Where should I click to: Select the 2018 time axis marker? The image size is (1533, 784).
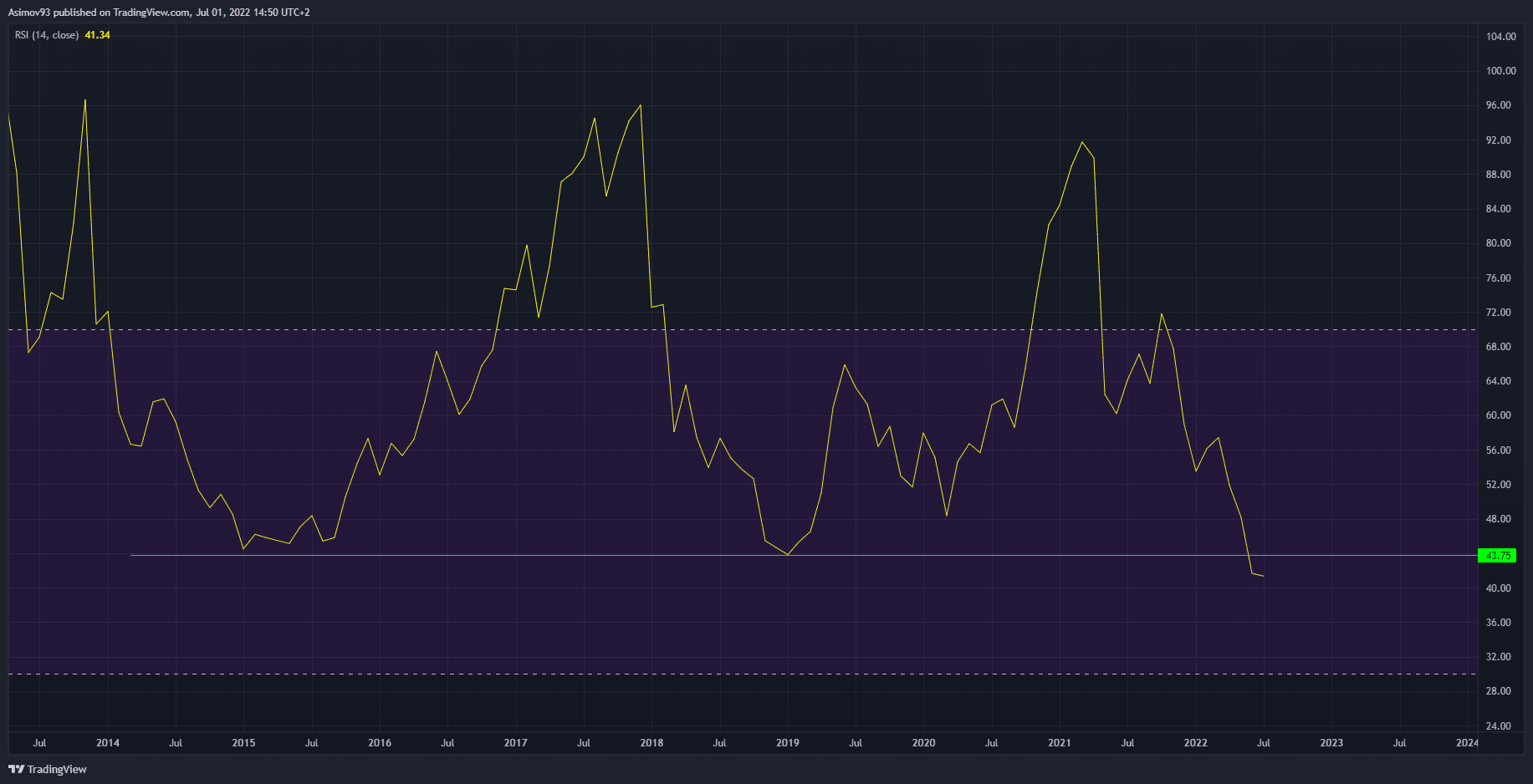pyautogui.click(x=652, y=743)
